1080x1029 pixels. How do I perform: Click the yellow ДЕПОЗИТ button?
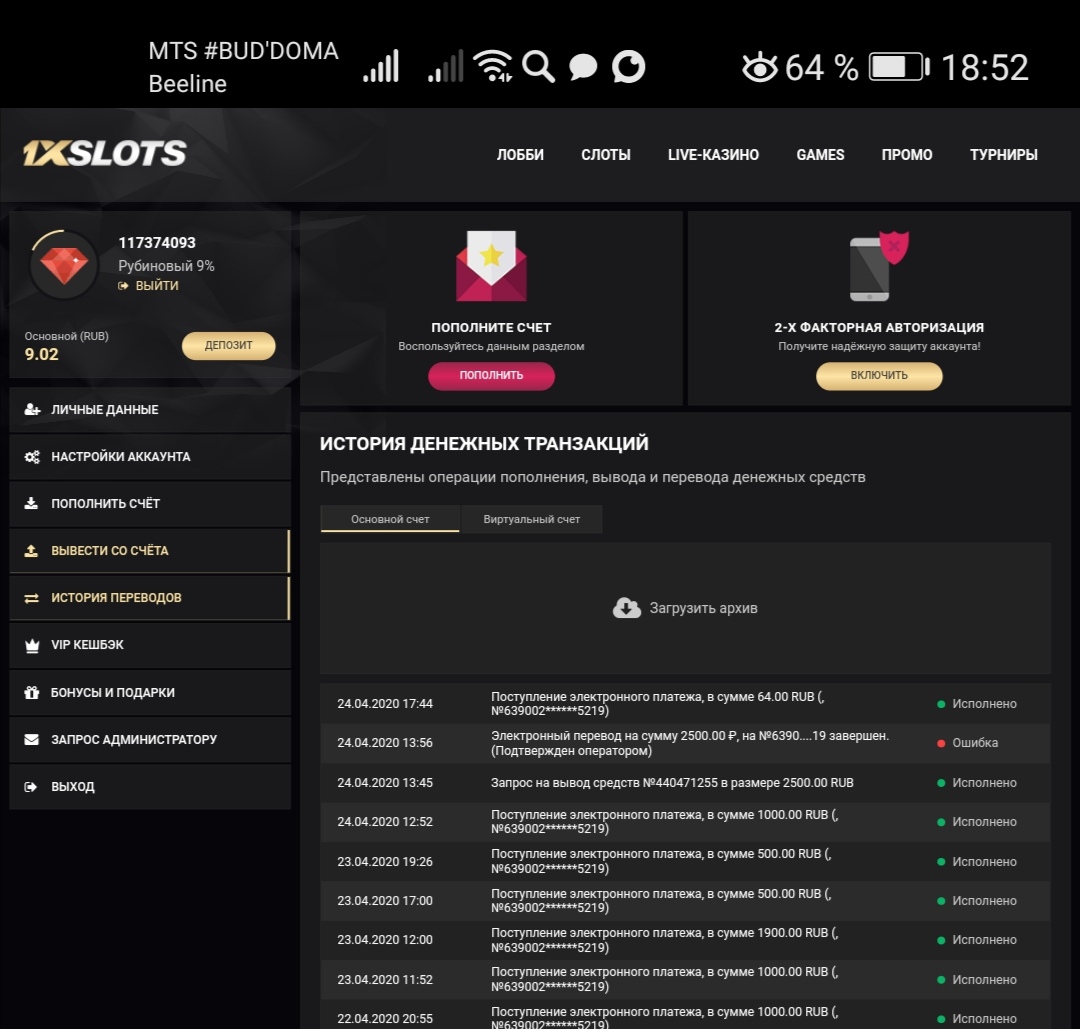click(x=229, y=346)
